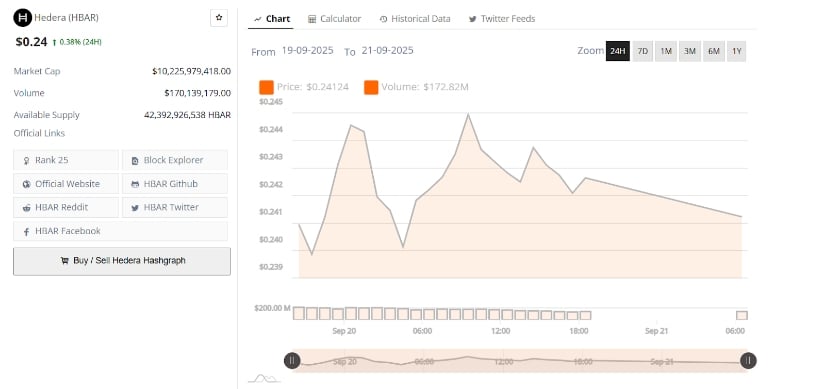Screen dimensions: 825x389
Task: Click the Hedera H logo icon
Action: click(x=23, y=18)
